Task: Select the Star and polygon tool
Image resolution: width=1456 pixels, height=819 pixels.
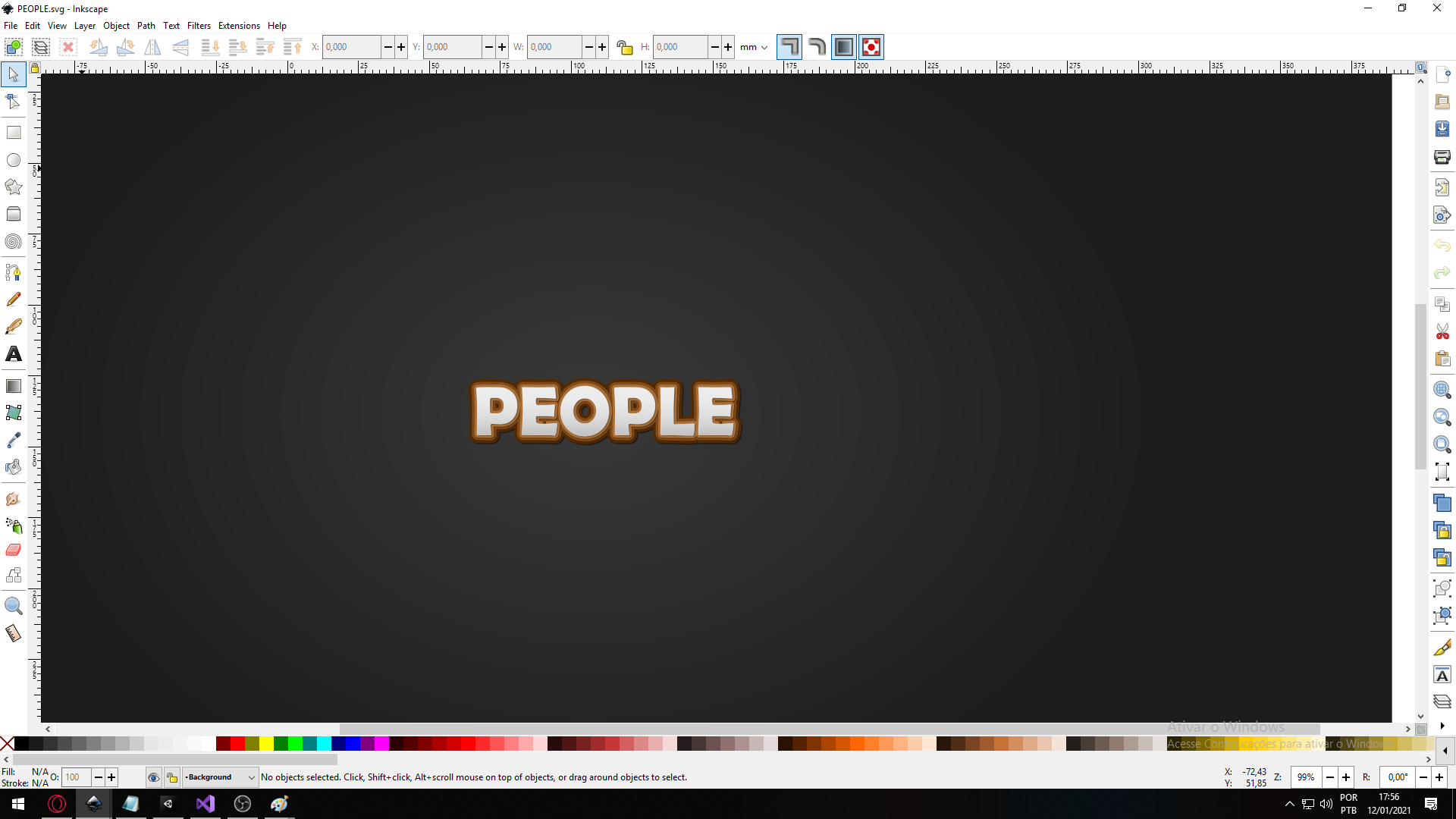Action: click(14, 187)
